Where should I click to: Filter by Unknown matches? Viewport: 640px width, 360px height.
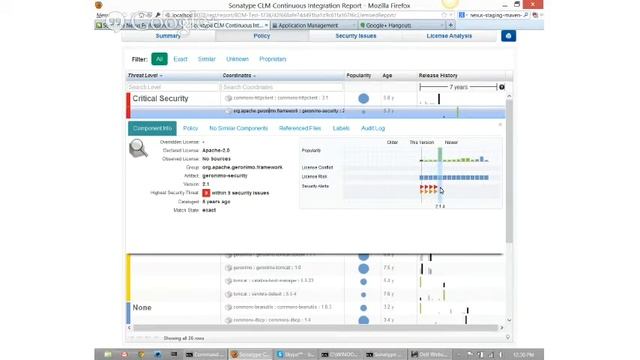coord(237,59)
